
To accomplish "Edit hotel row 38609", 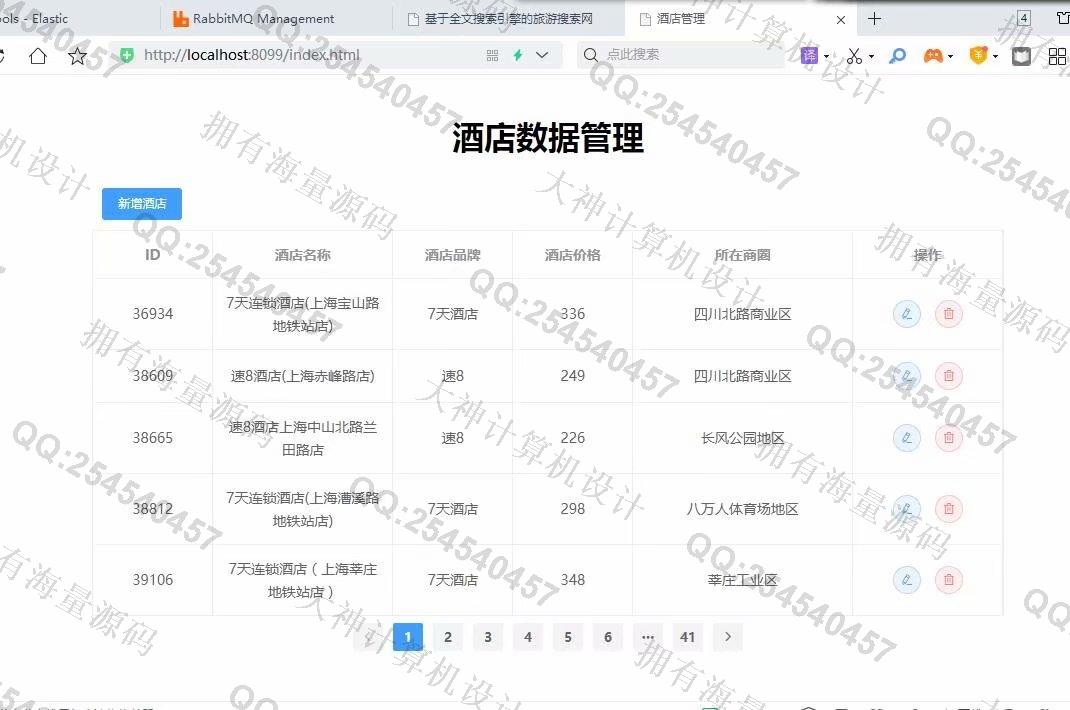I will click(906, 375).
